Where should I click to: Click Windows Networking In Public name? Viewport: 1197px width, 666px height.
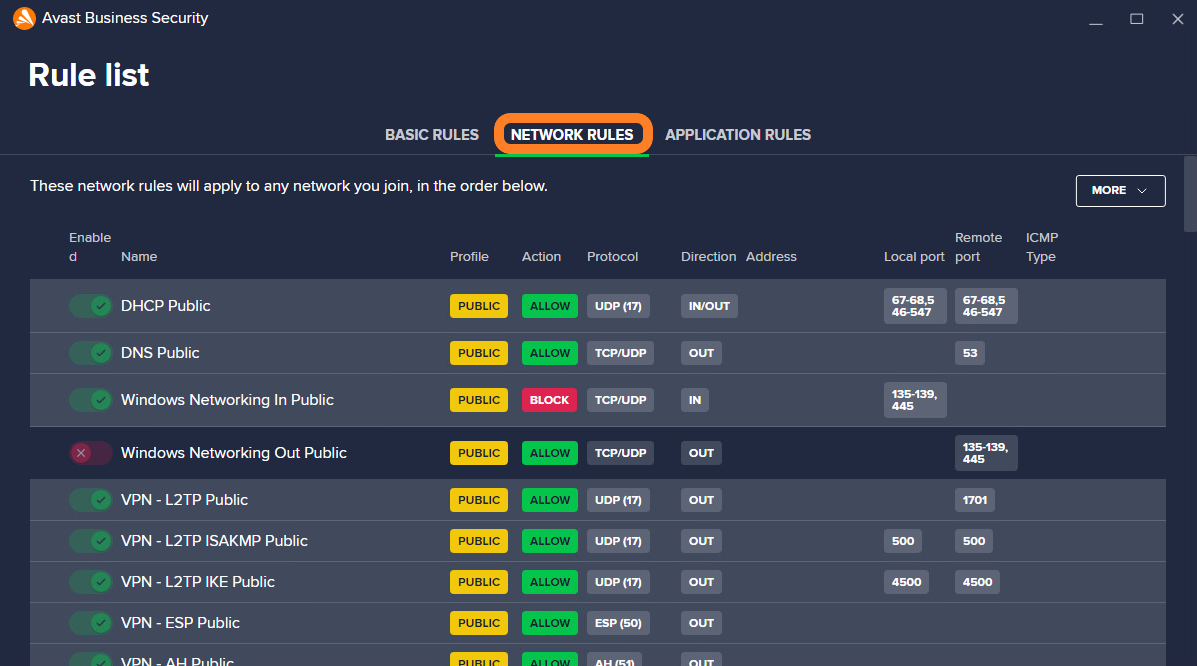point(227,400)
